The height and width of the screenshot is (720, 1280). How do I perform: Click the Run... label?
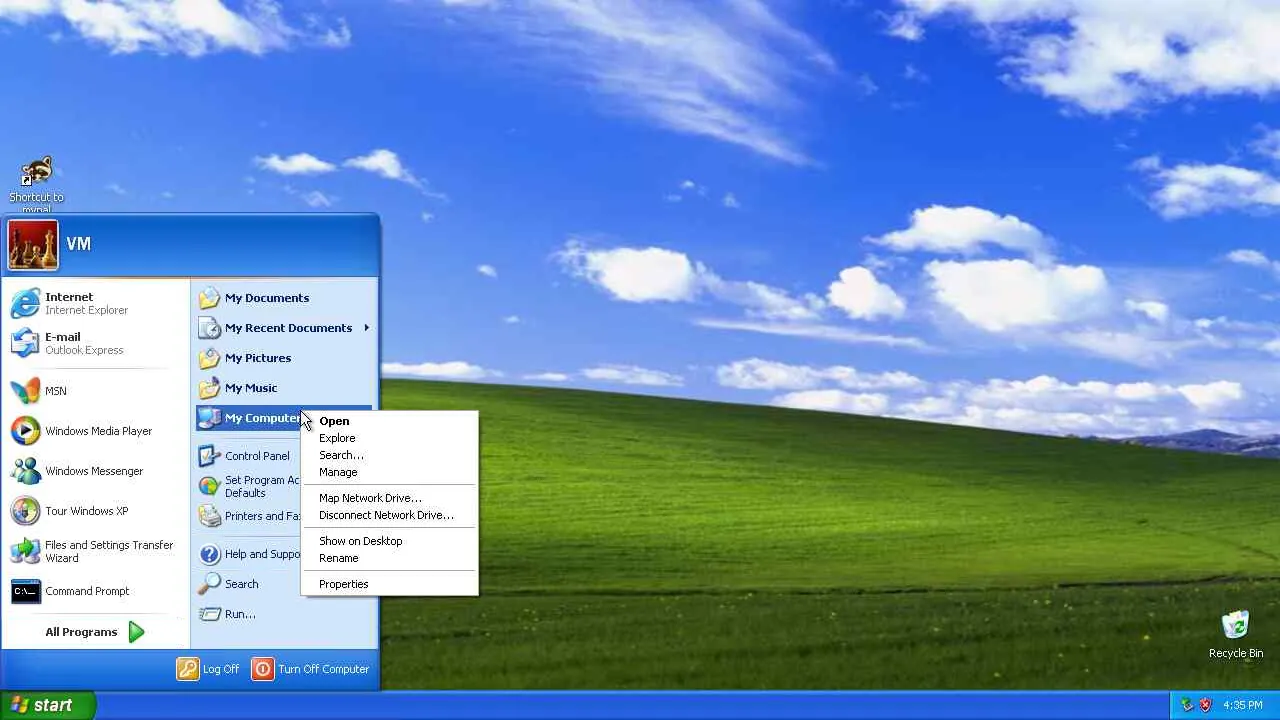click(x=240, y=614)
